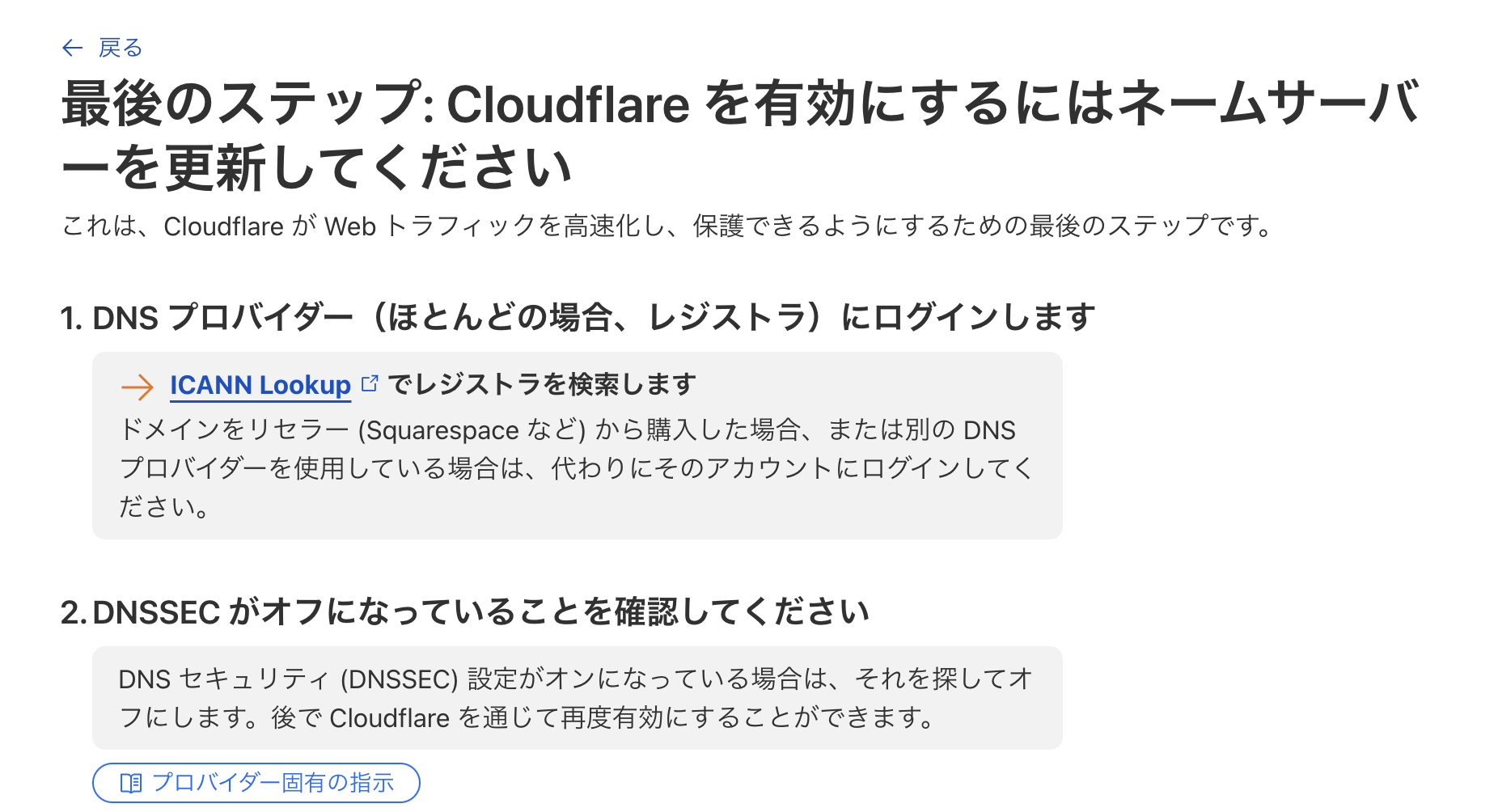Click the underlined ICANN Lookup hyperlink text

coord(259,386)
